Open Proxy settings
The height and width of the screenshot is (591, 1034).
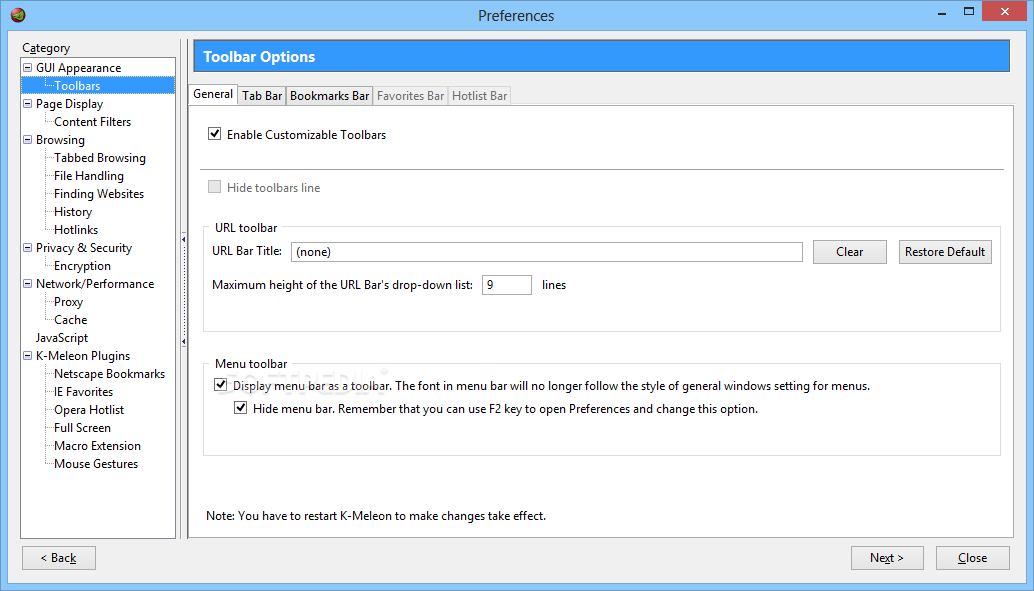69,301
